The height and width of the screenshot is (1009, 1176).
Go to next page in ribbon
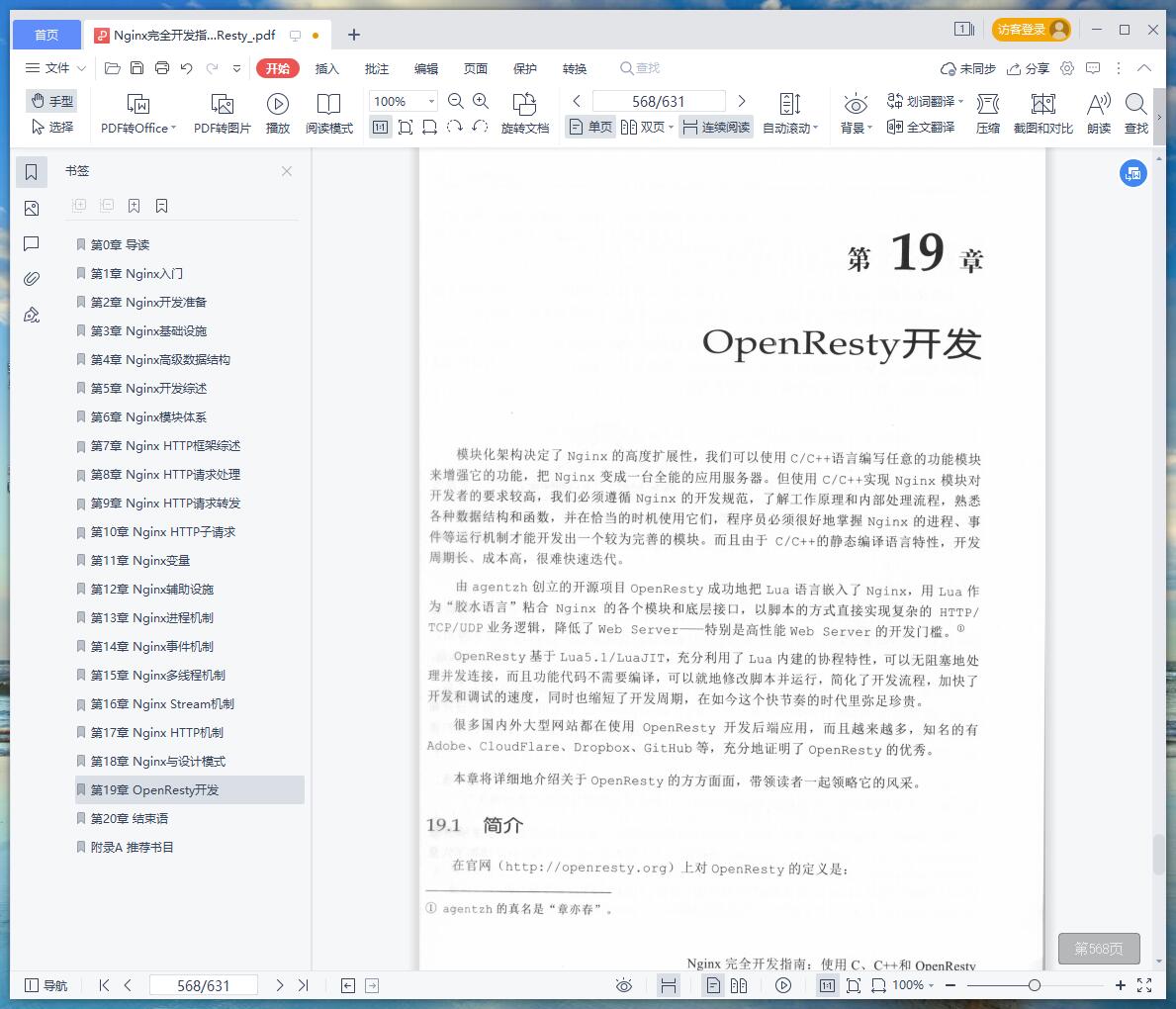[742, 101]
